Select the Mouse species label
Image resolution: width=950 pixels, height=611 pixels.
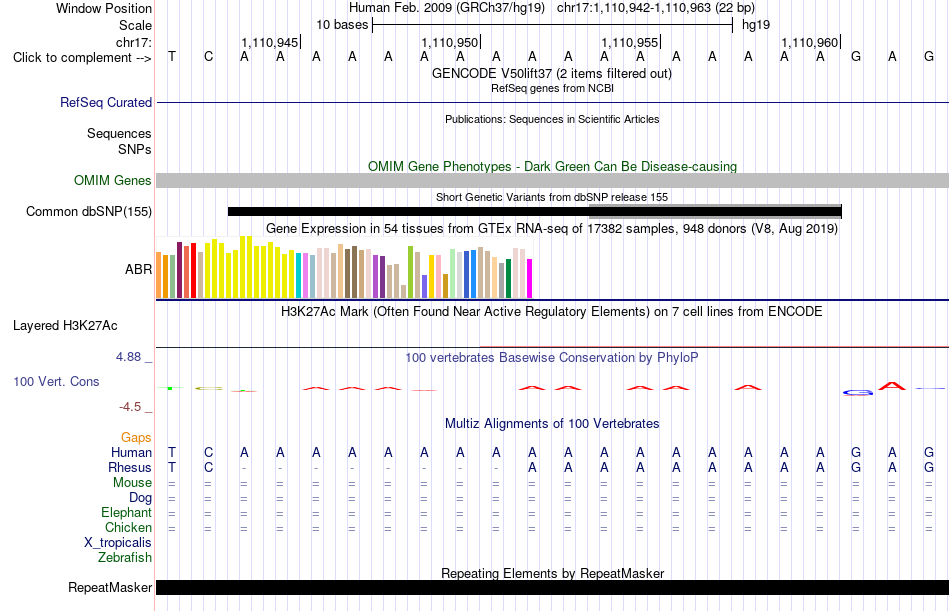click(132, 482)
